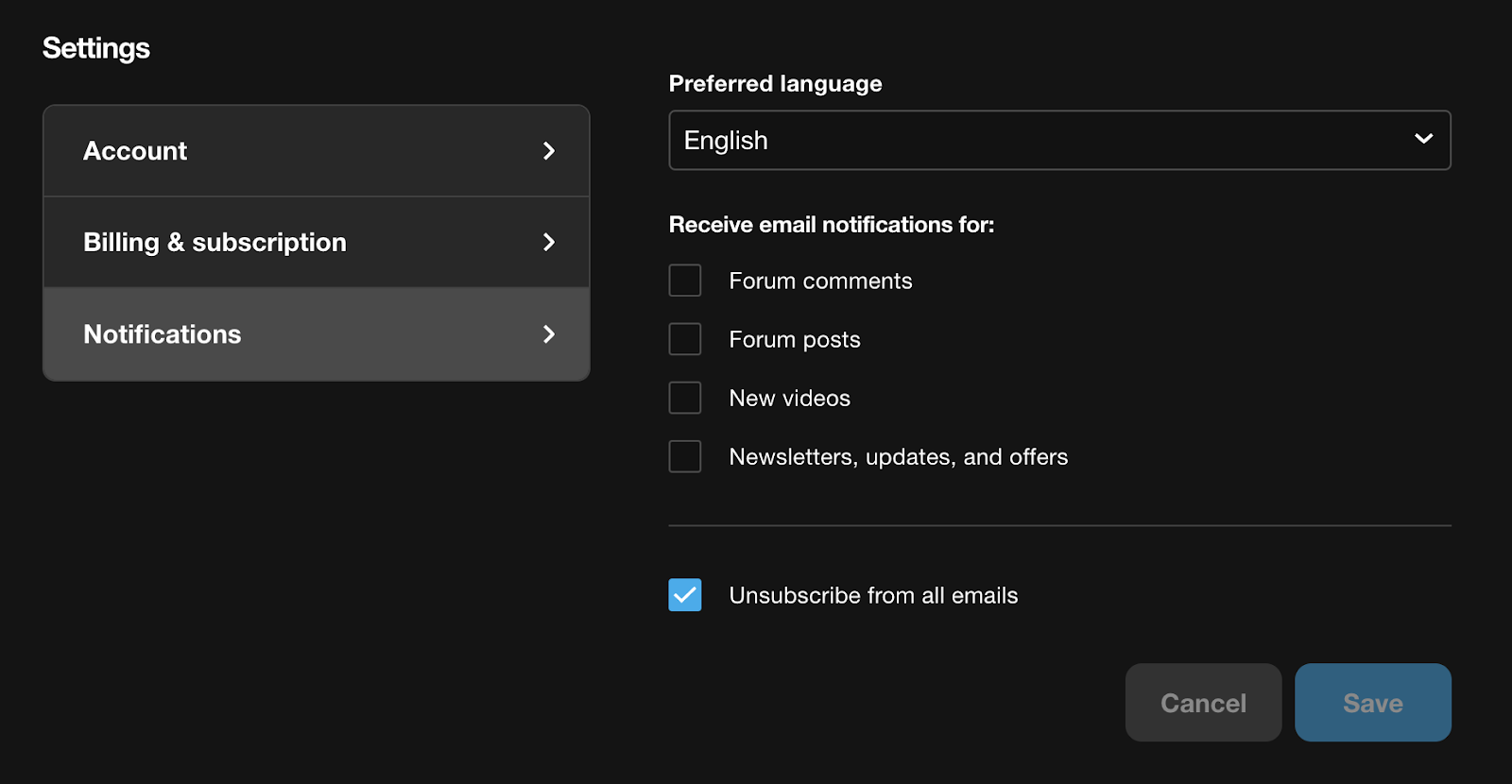Click the "Forum posts" label text

point(795,339)
